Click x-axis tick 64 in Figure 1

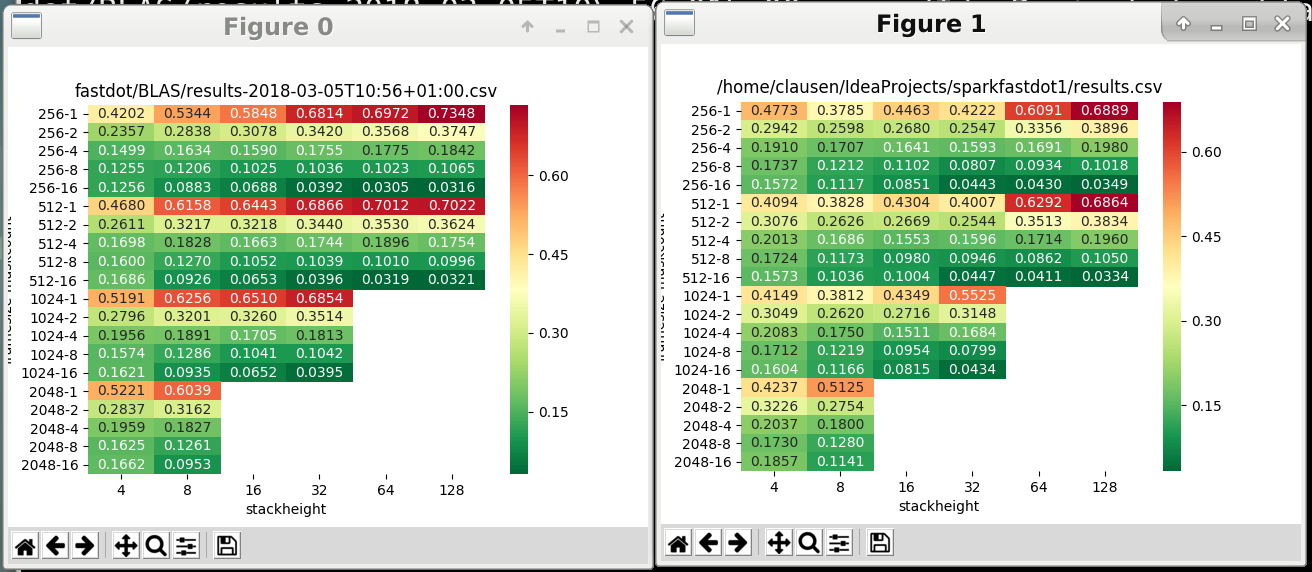(1038, 487)
